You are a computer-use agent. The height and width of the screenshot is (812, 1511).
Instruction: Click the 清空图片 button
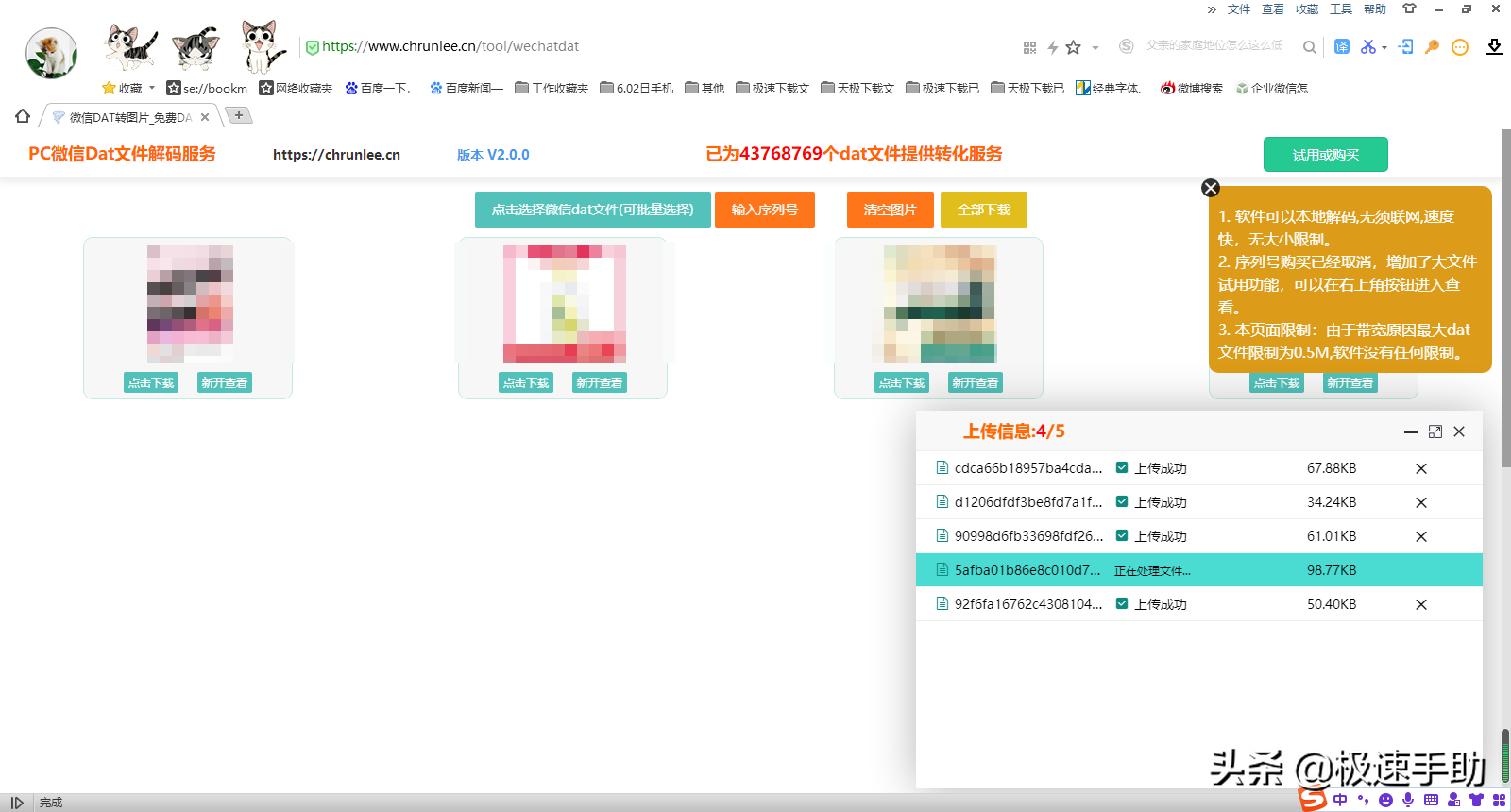(891, 210)
